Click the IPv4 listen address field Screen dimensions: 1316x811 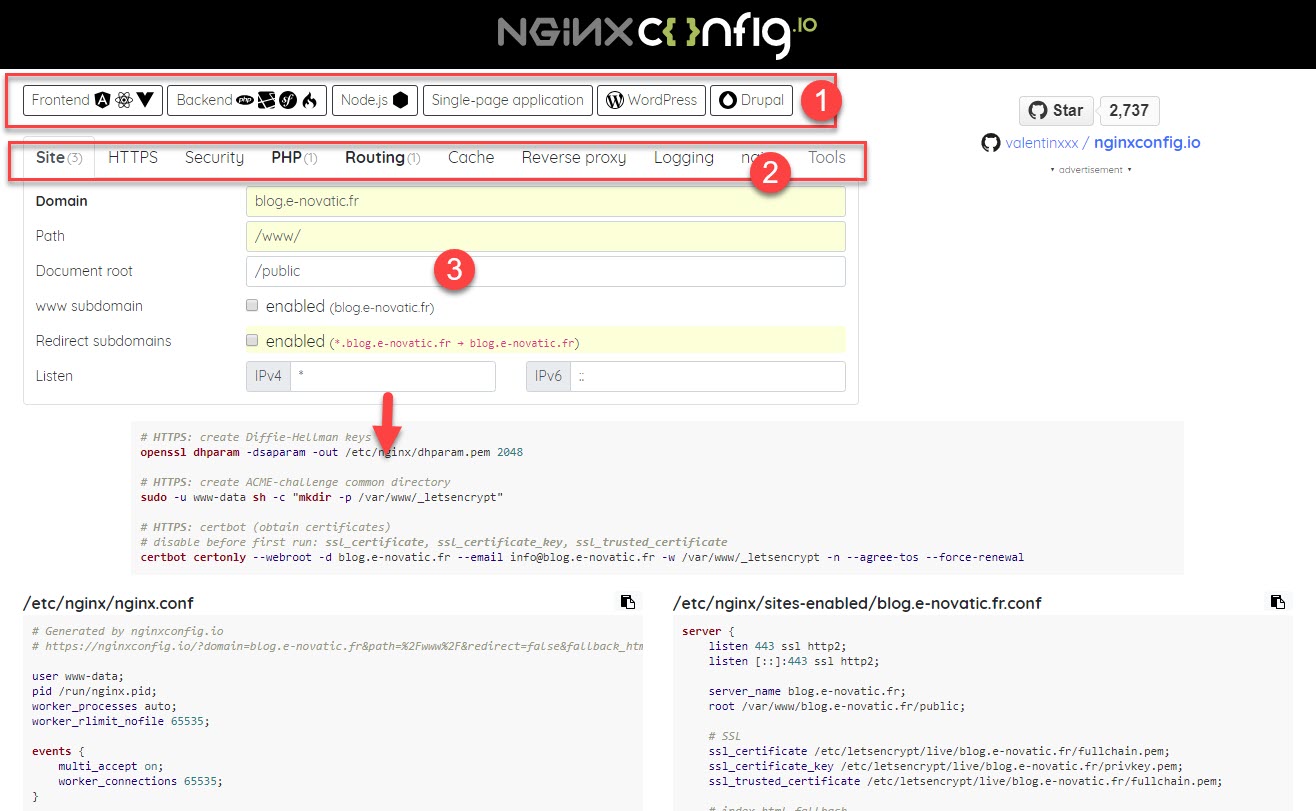tap(393, 376)
